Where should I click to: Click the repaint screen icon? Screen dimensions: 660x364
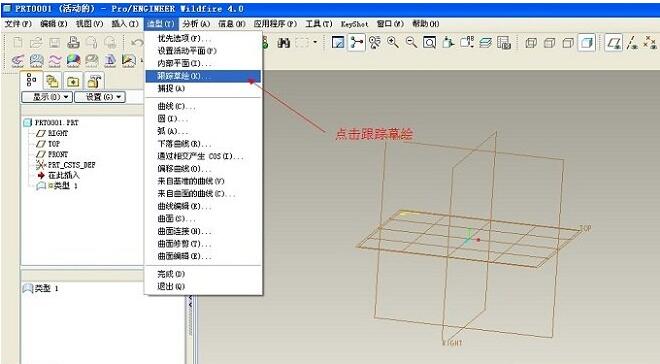coord(338,43)
